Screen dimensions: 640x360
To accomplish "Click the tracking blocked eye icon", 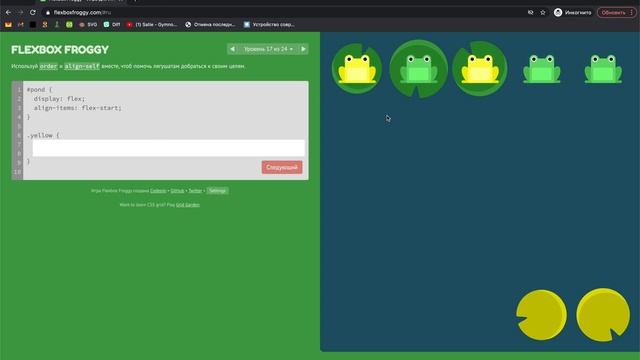I will 531,13.
